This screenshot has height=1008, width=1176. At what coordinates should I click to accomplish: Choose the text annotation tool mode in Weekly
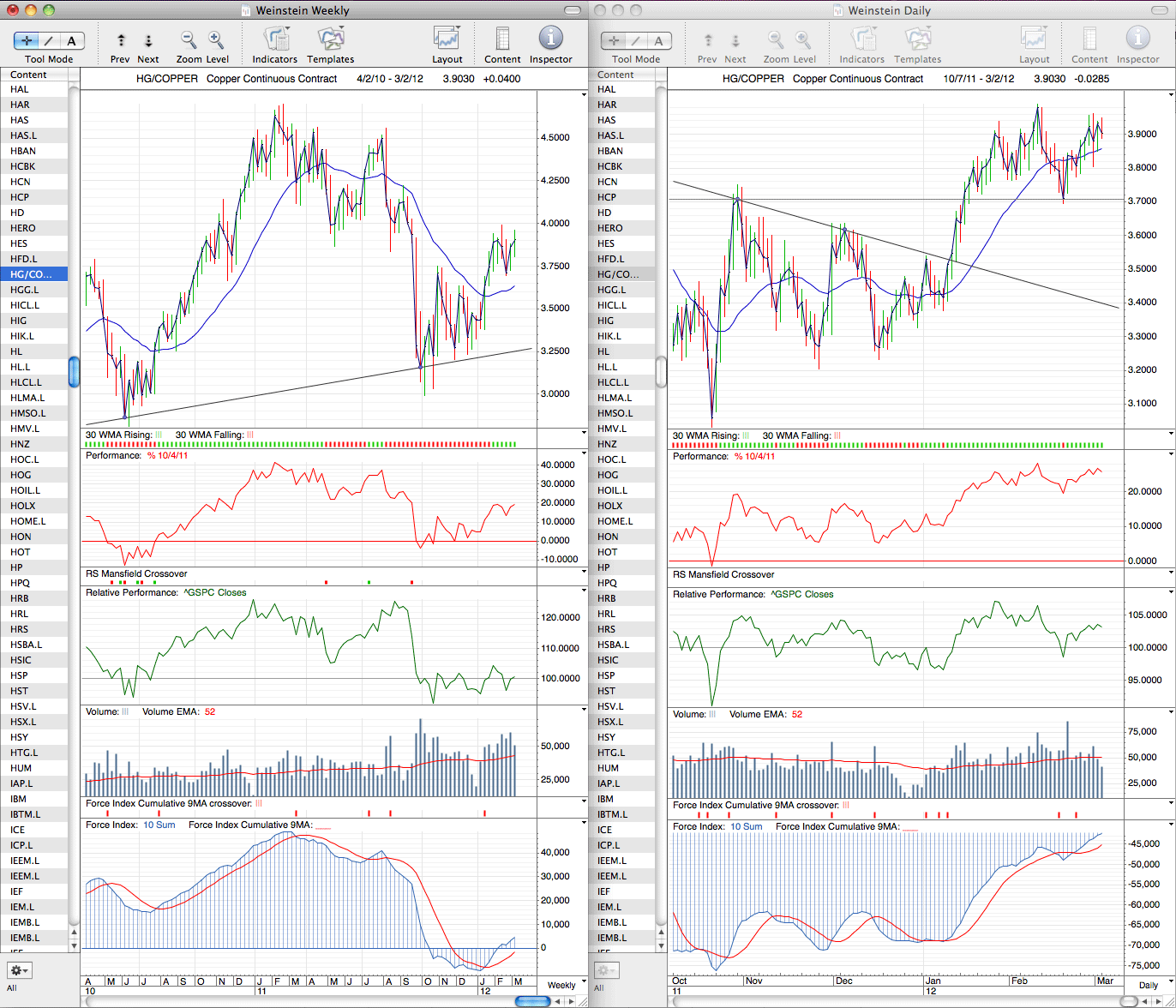[72, 40]
